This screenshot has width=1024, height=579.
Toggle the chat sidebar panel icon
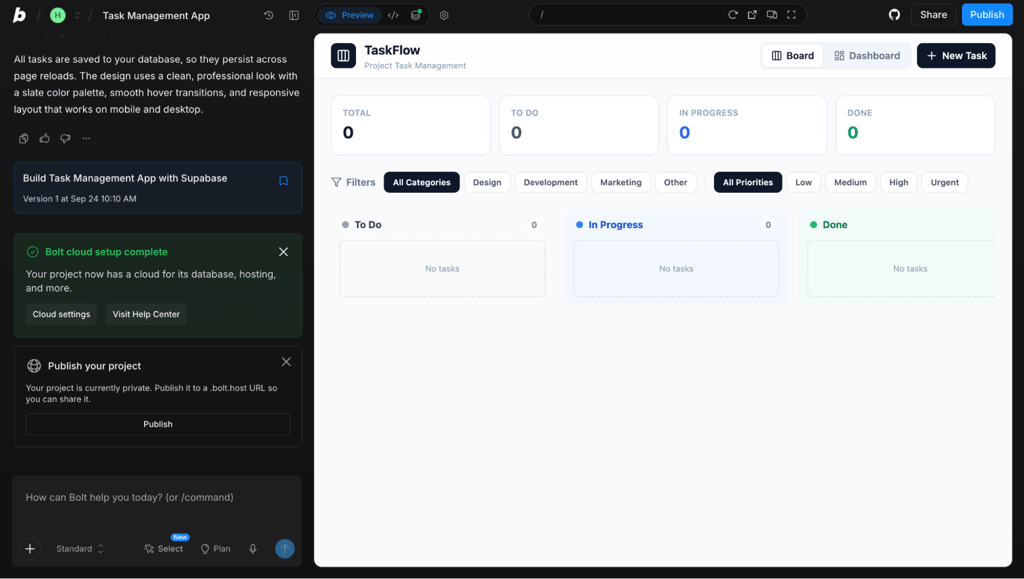point(294,15)
